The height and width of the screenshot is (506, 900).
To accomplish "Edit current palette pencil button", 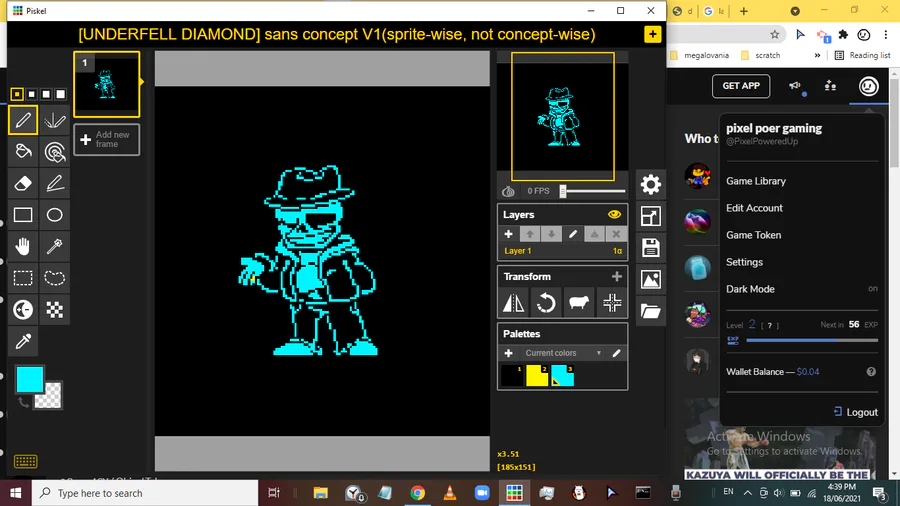I will click(616, 353).
